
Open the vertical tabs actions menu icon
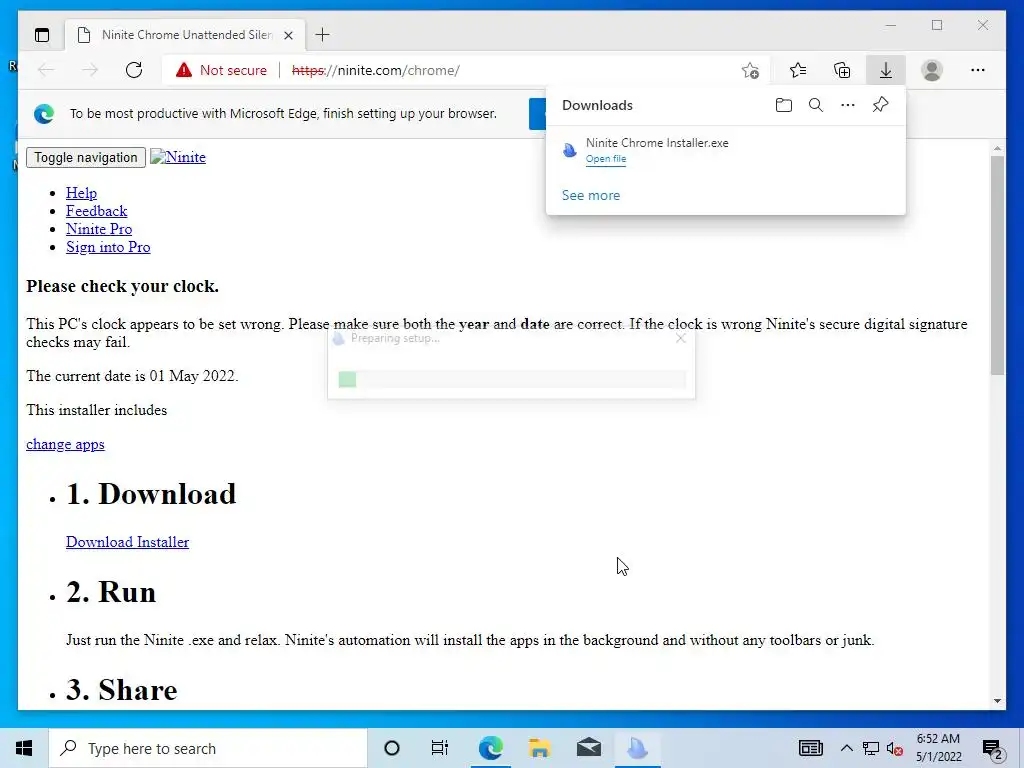42,35
